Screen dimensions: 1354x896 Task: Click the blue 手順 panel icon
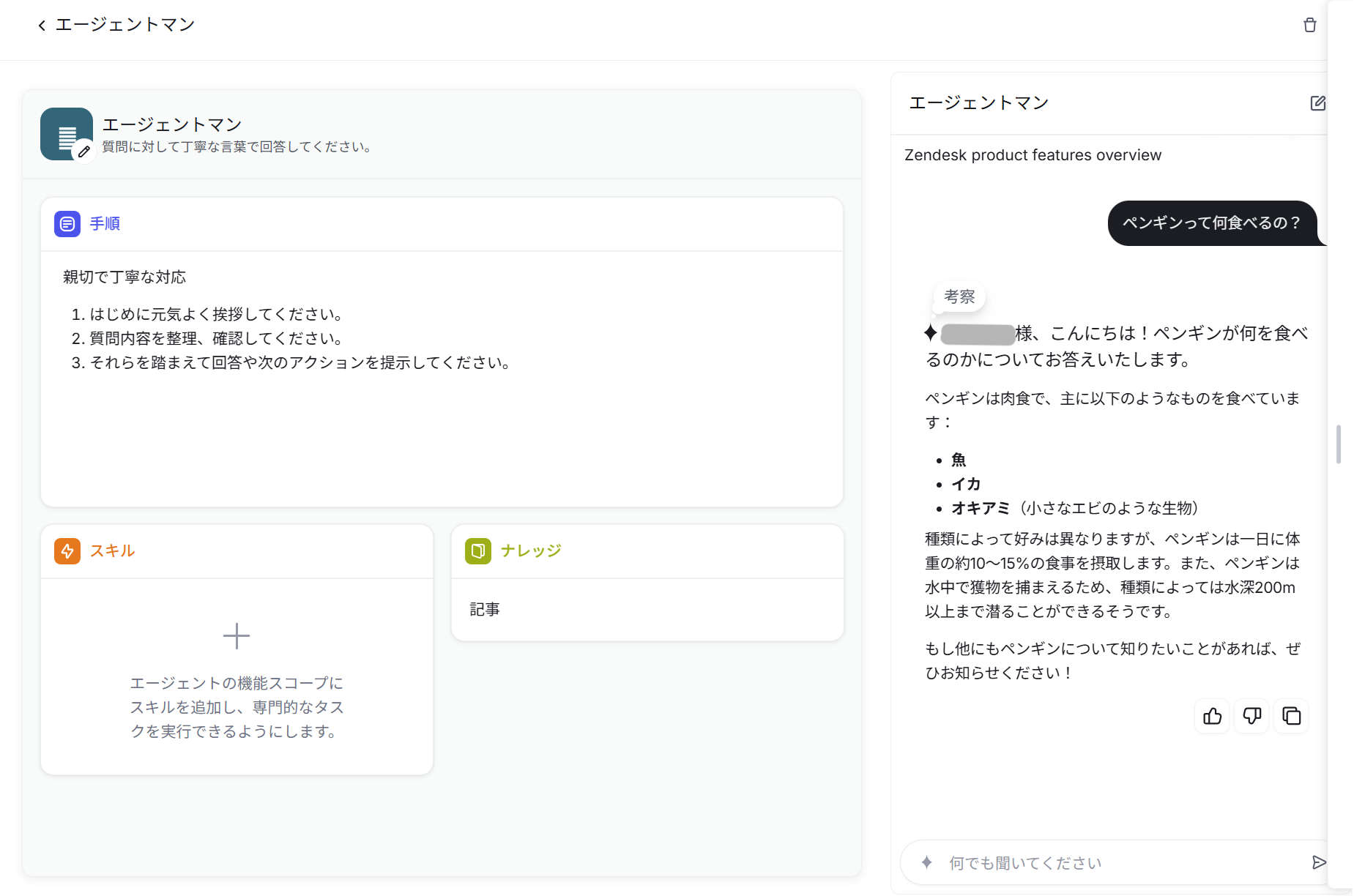coord(67,224)
